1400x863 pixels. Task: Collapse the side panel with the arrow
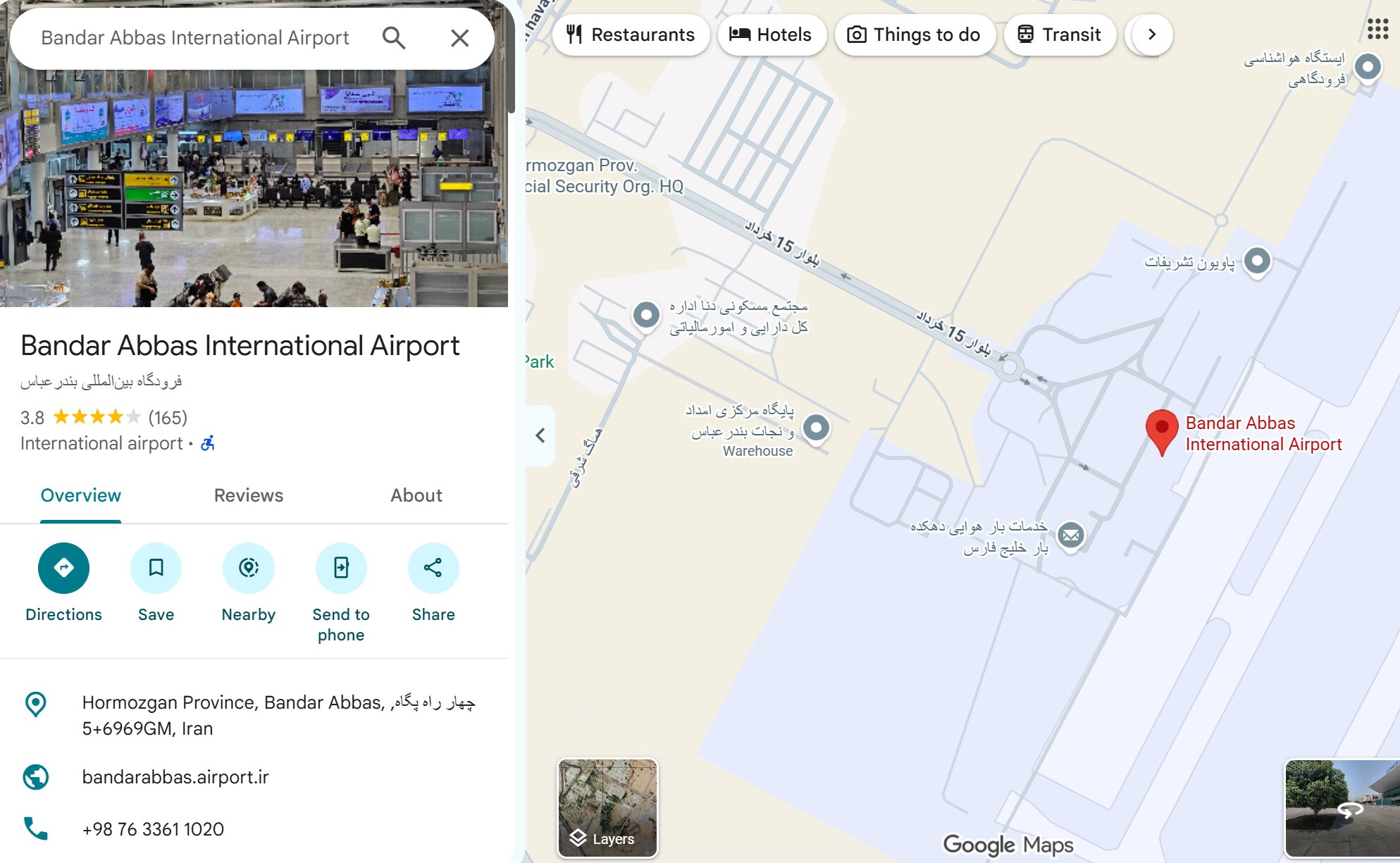point(540,435)
